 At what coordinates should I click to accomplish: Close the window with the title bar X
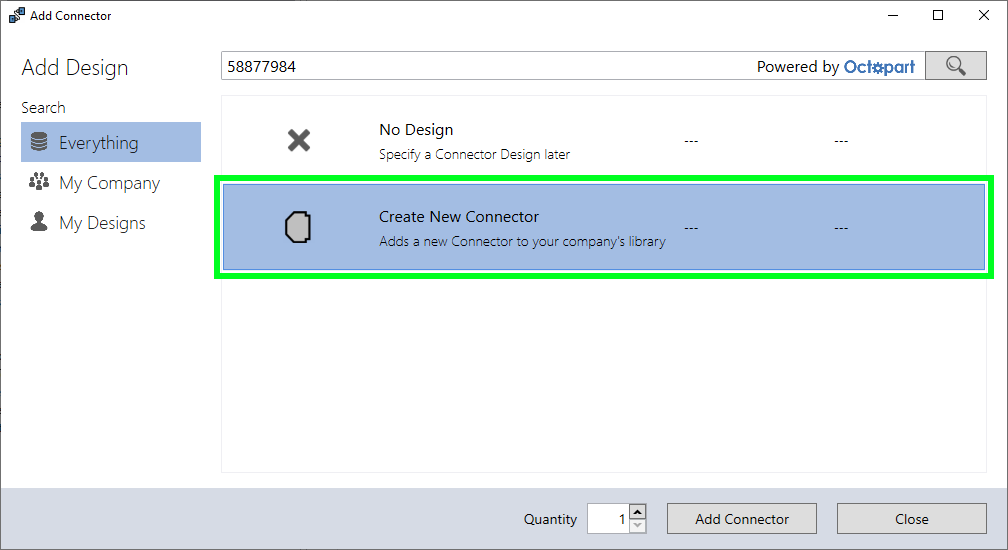pos(984,15)
